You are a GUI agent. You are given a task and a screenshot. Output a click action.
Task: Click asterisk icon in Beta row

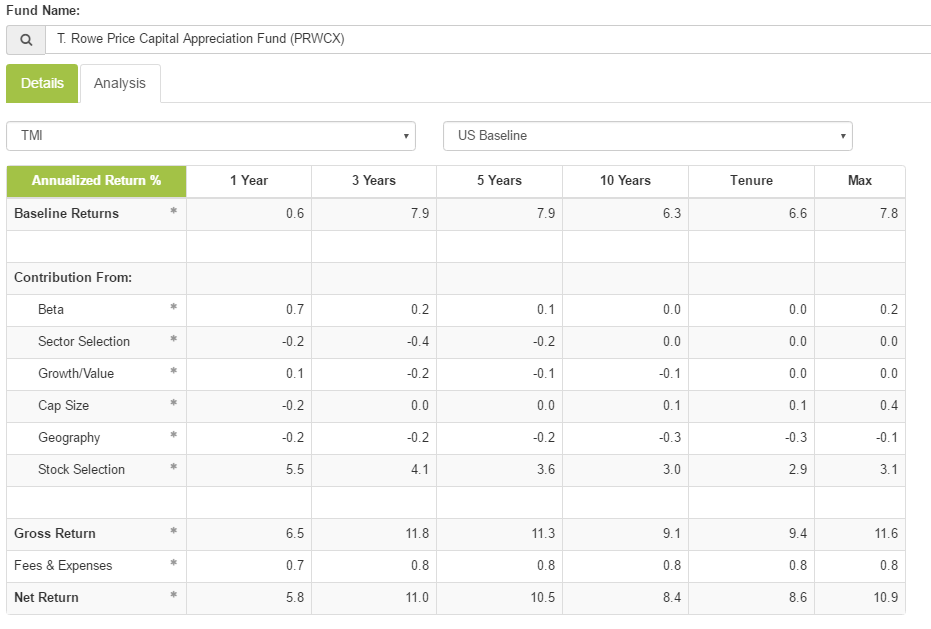(x=174, y=308)
